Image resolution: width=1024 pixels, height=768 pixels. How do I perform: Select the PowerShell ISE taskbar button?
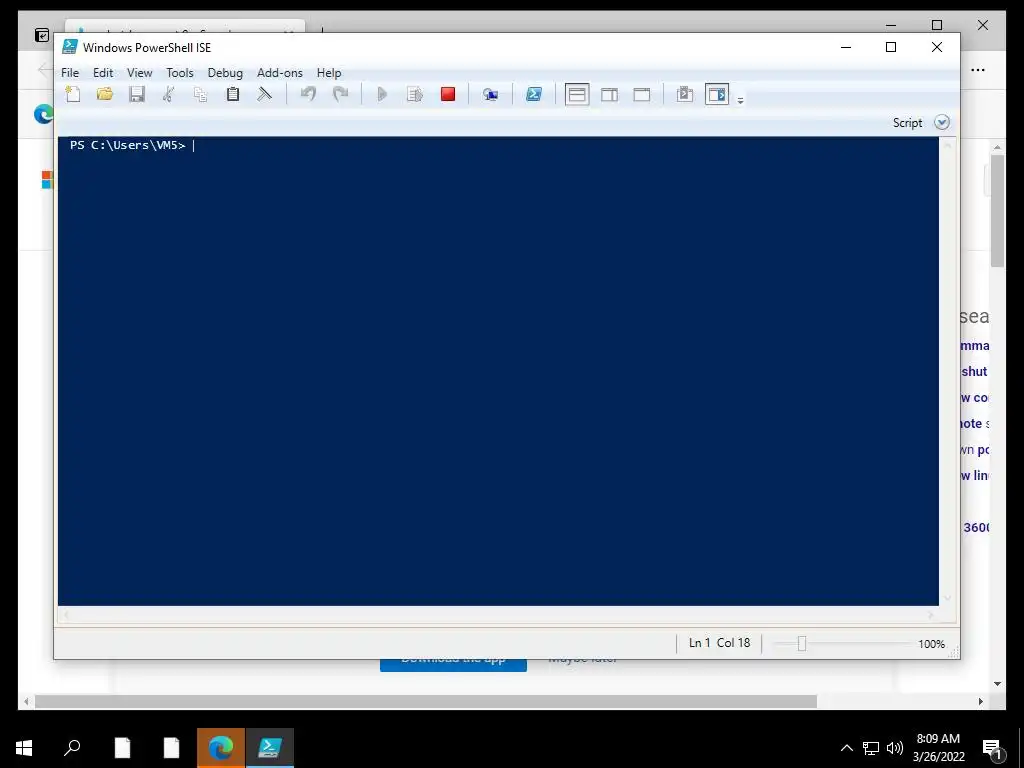(270, 748)
